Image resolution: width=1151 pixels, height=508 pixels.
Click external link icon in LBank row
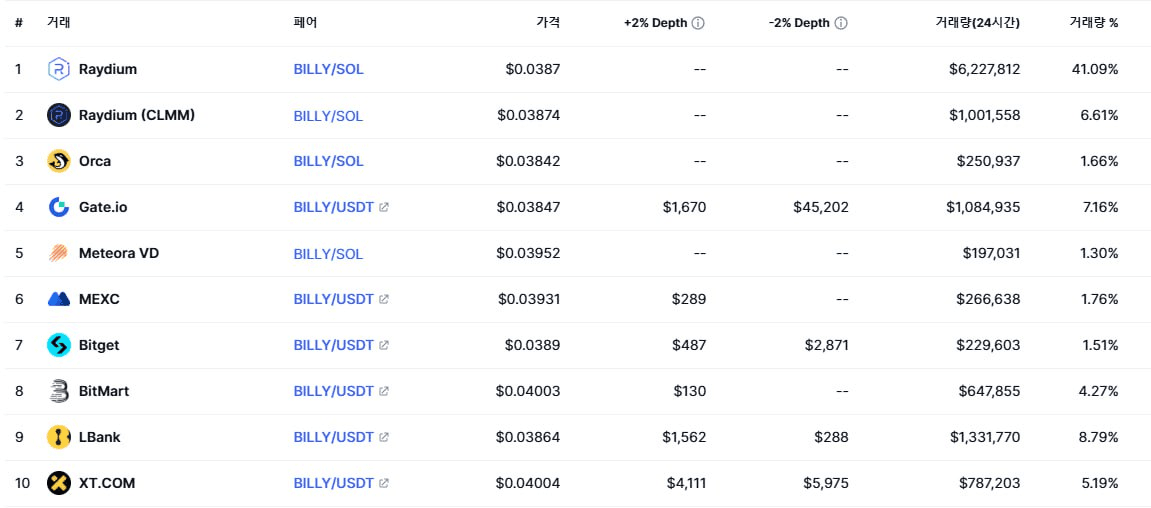pos(384,438)
